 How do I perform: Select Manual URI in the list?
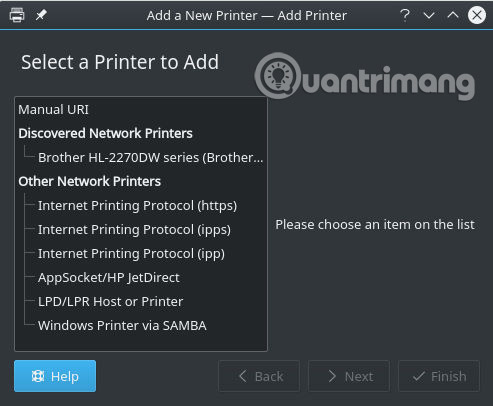click(x=53, y=110)
